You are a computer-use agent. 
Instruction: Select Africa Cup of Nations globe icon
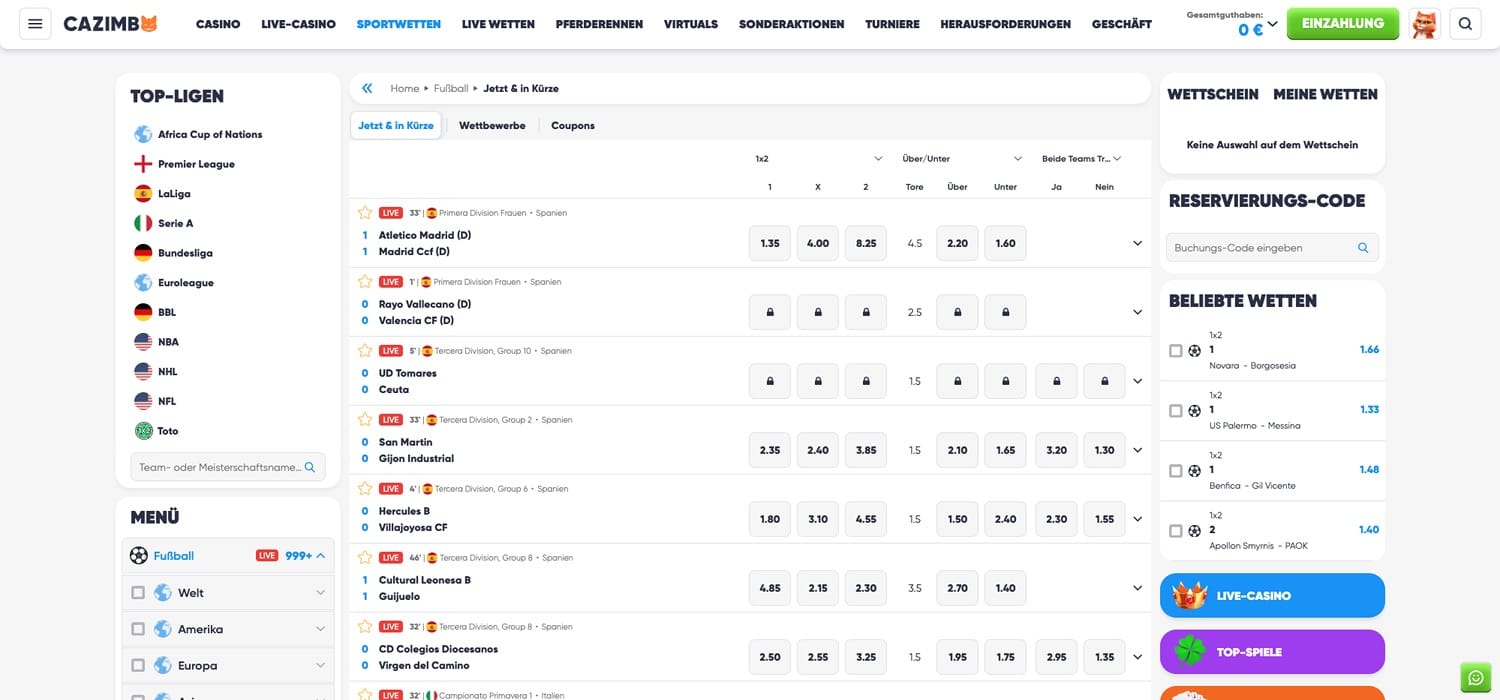click(143, 134)
